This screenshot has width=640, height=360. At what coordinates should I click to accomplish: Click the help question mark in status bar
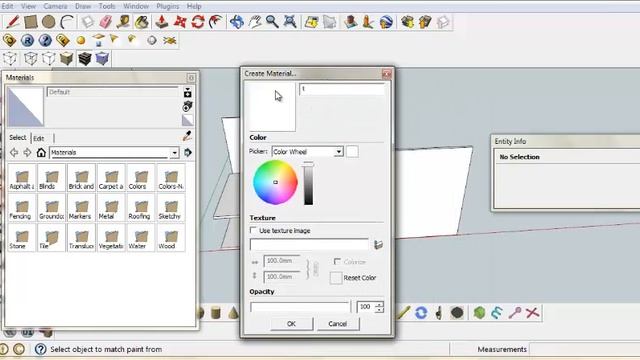pyautogui.click(x=40, y=349)
